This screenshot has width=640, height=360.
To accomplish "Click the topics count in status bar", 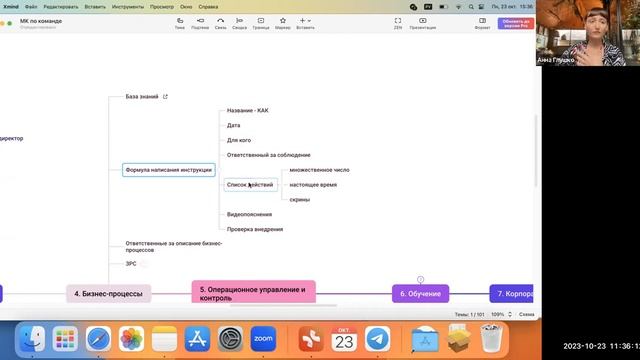I will 469,314.
